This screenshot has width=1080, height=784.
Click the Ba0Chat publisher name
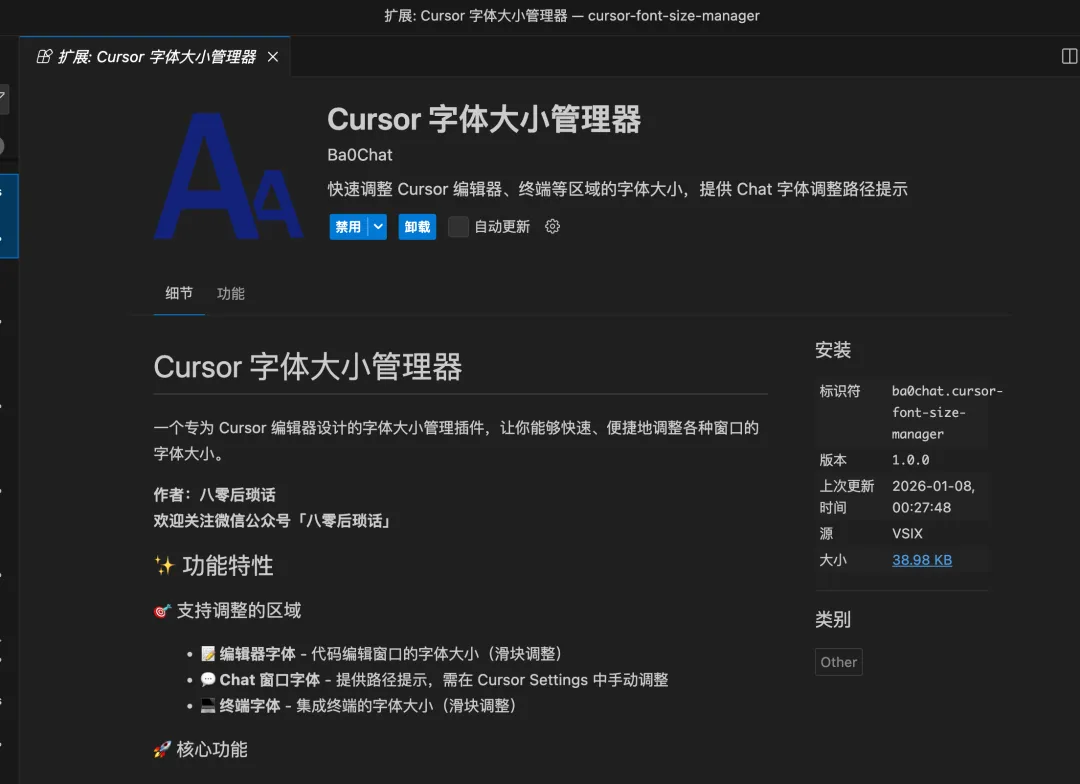pyautogui.click(x=360, y=155)
